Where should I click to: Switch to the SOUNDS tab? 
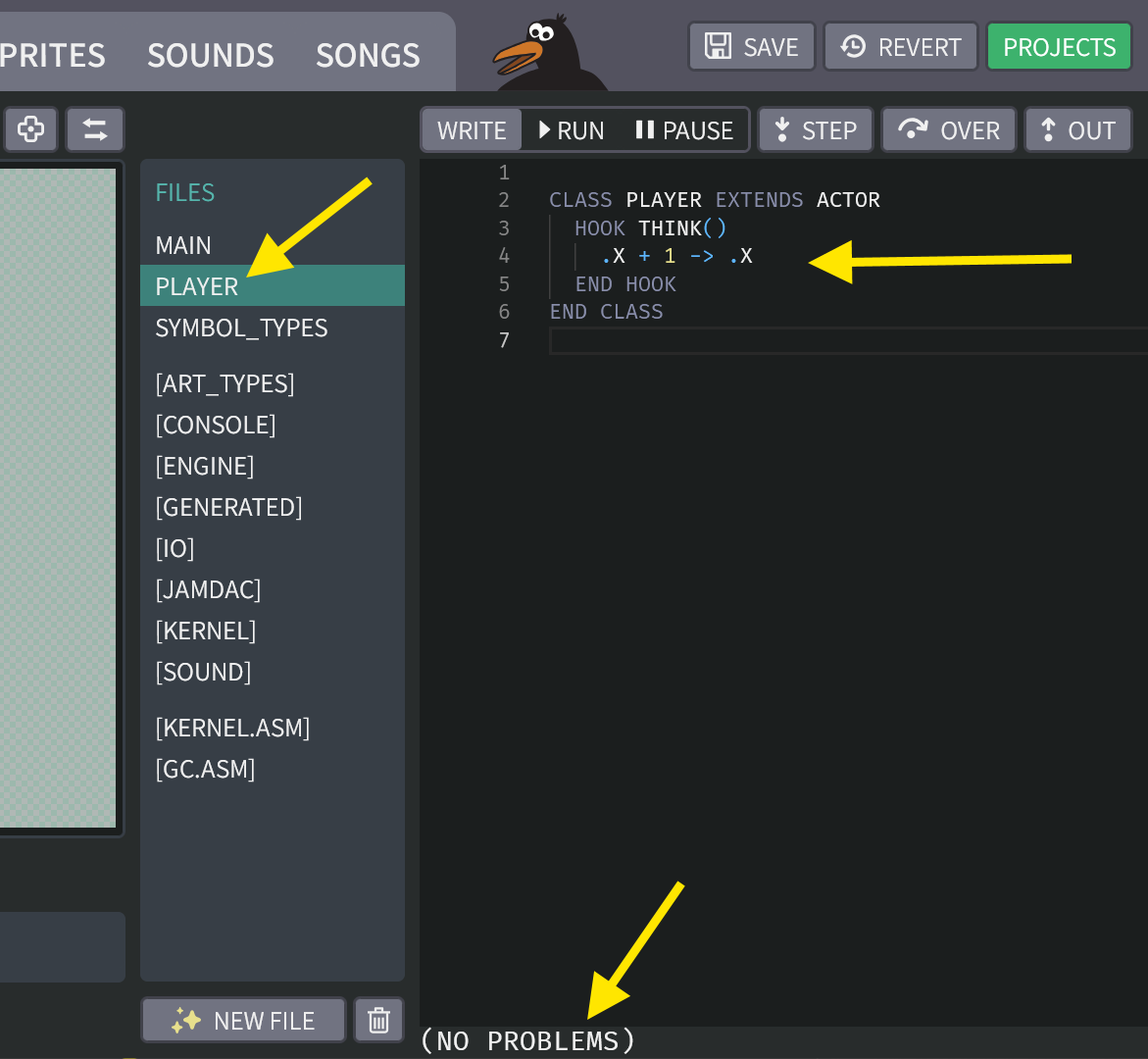(x=211, y=56)
